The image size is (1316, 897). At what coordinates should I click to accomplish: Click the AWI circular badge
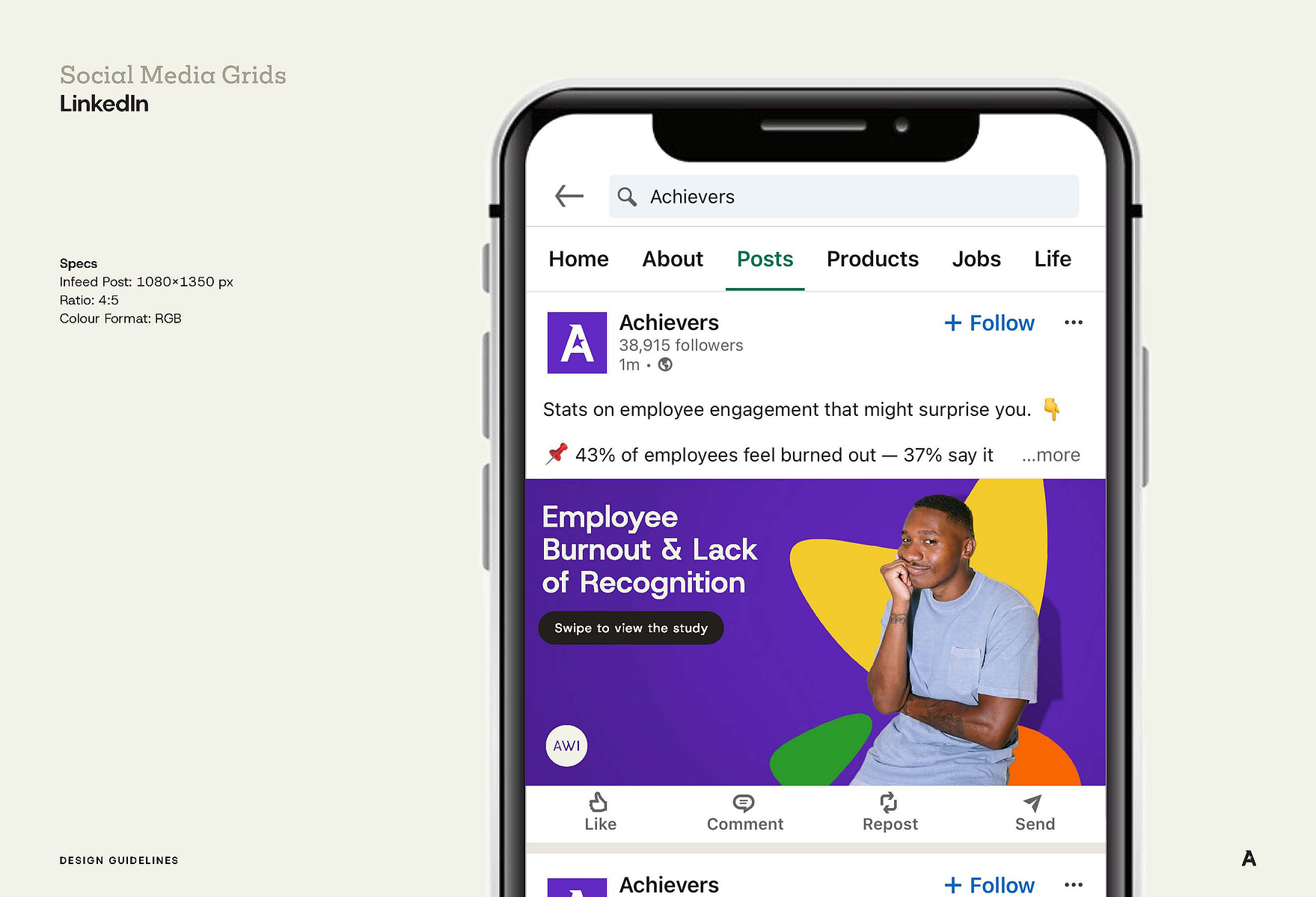(566, 746)
